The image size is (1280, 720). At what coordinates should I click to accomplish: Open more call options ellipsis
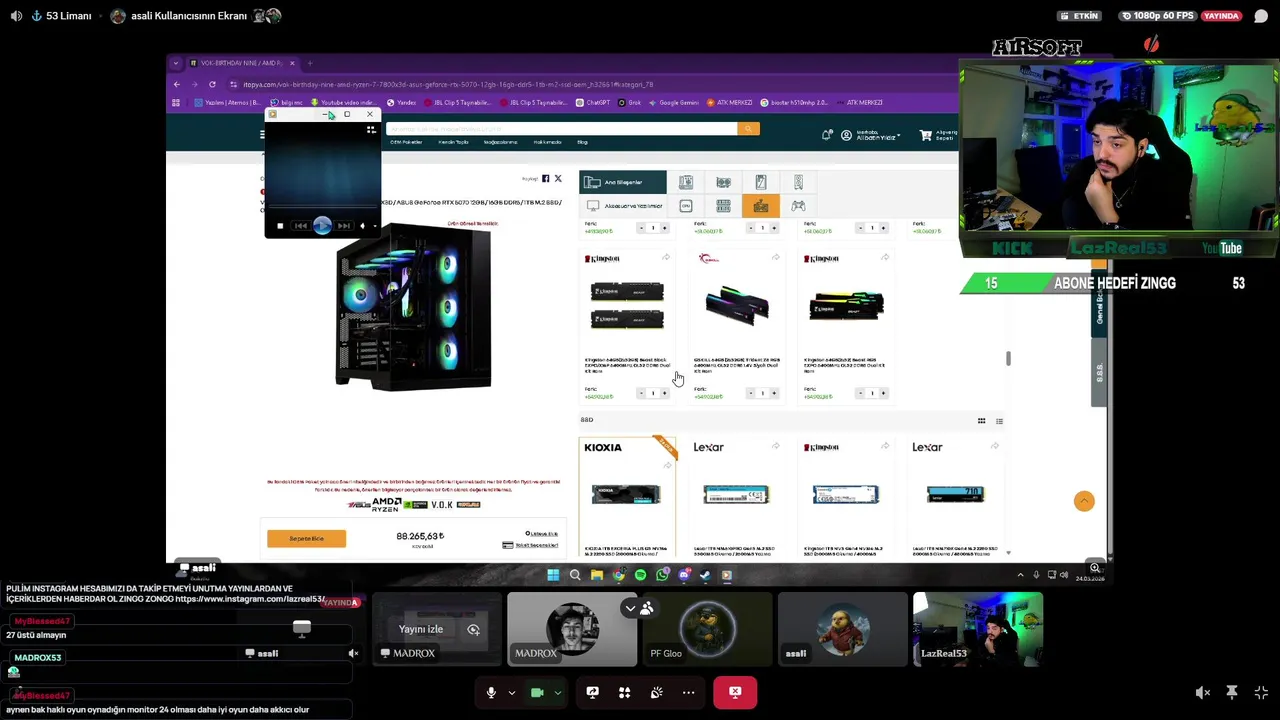[x=688, y=692]
